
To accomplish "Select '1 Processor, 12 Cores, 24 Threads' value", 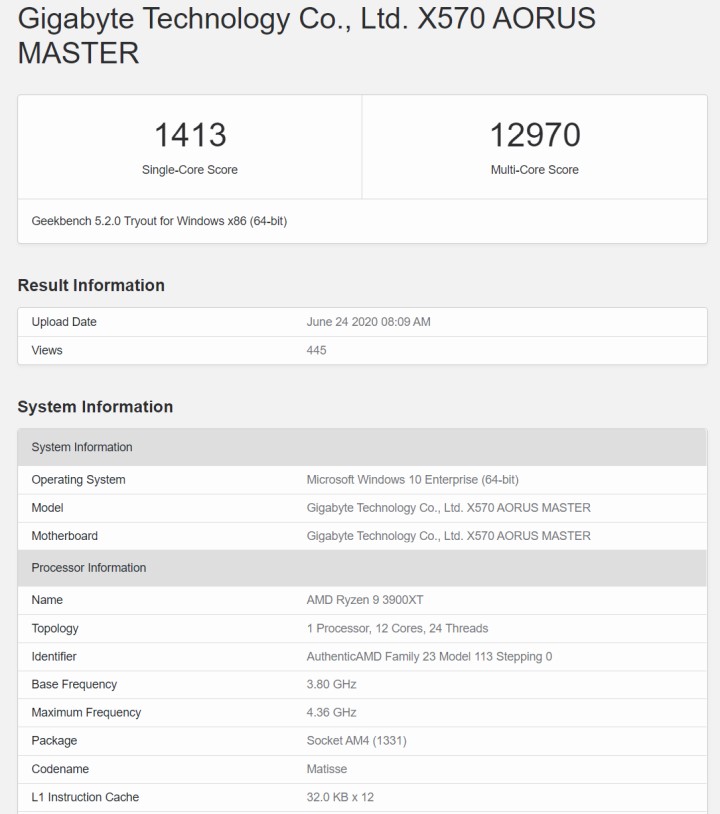I will (397, 629).
